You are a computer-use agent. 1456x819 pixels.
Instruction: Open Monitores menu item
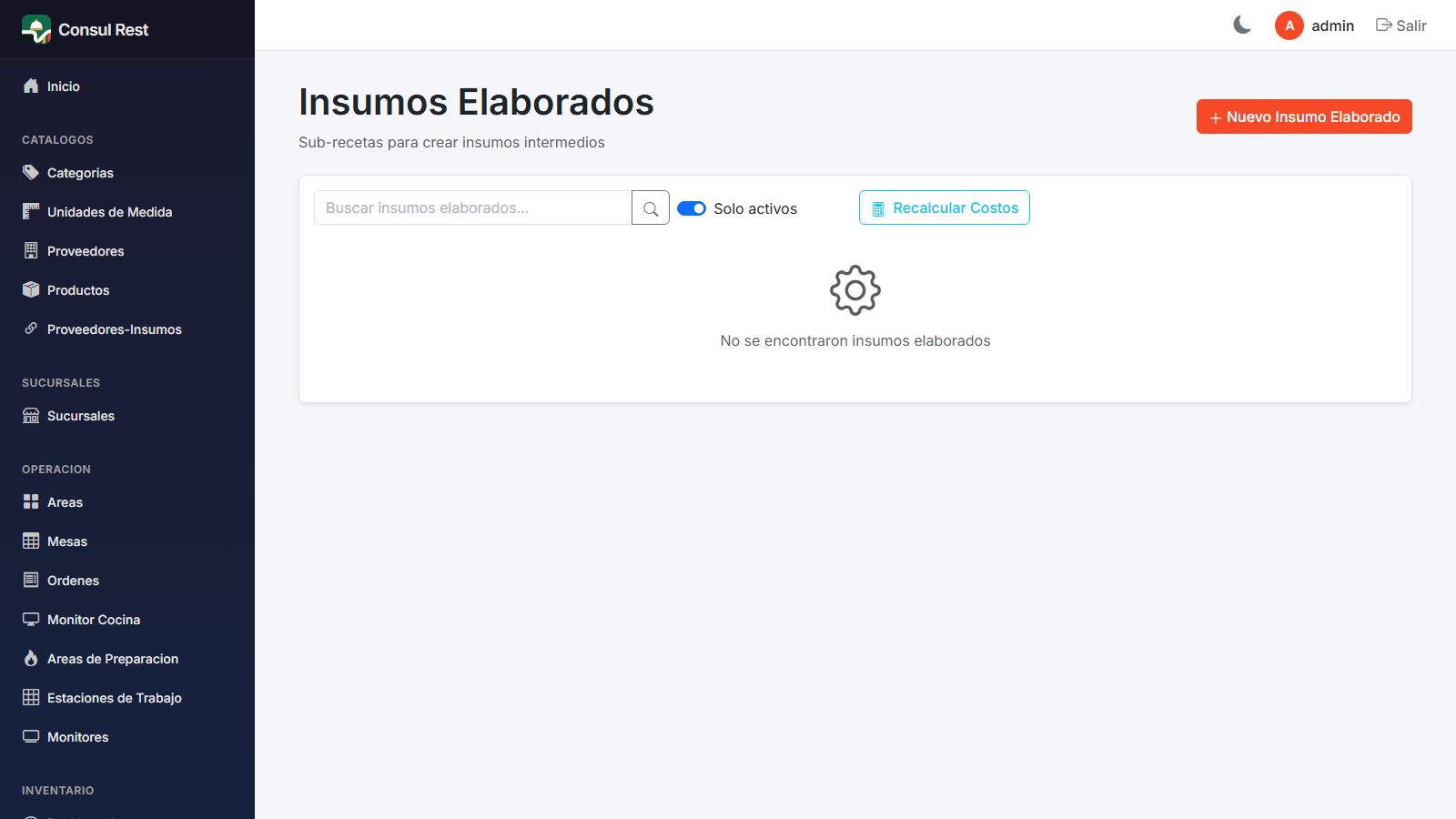click(x=127, y=737)
